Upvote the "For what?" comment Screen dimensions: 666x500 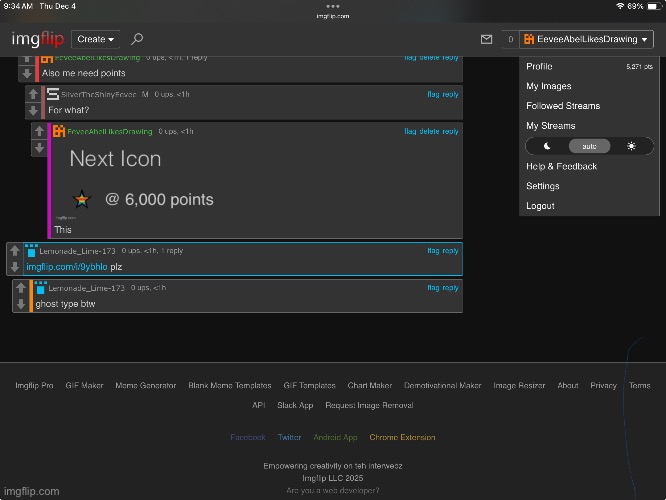(33, 93)
